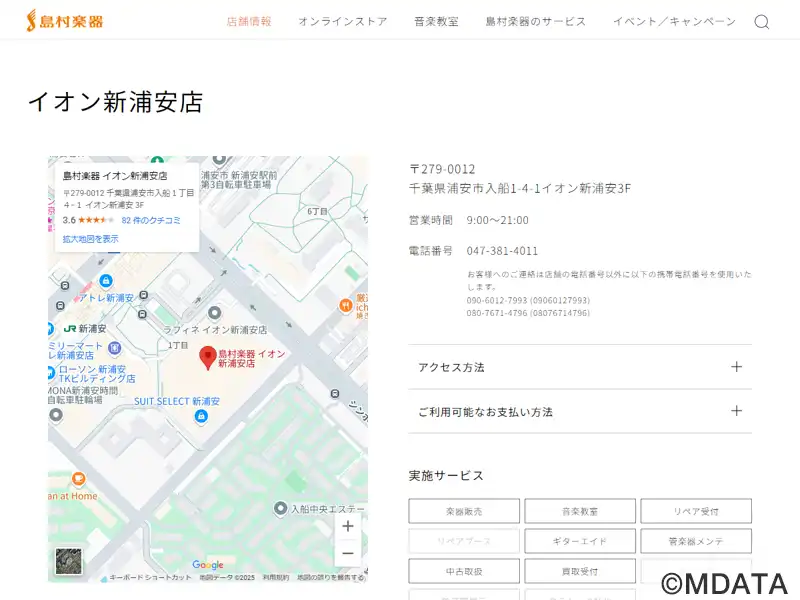800x600 pixels.
Task: Open 音楽教室 menu item
Action: (436, 21)
